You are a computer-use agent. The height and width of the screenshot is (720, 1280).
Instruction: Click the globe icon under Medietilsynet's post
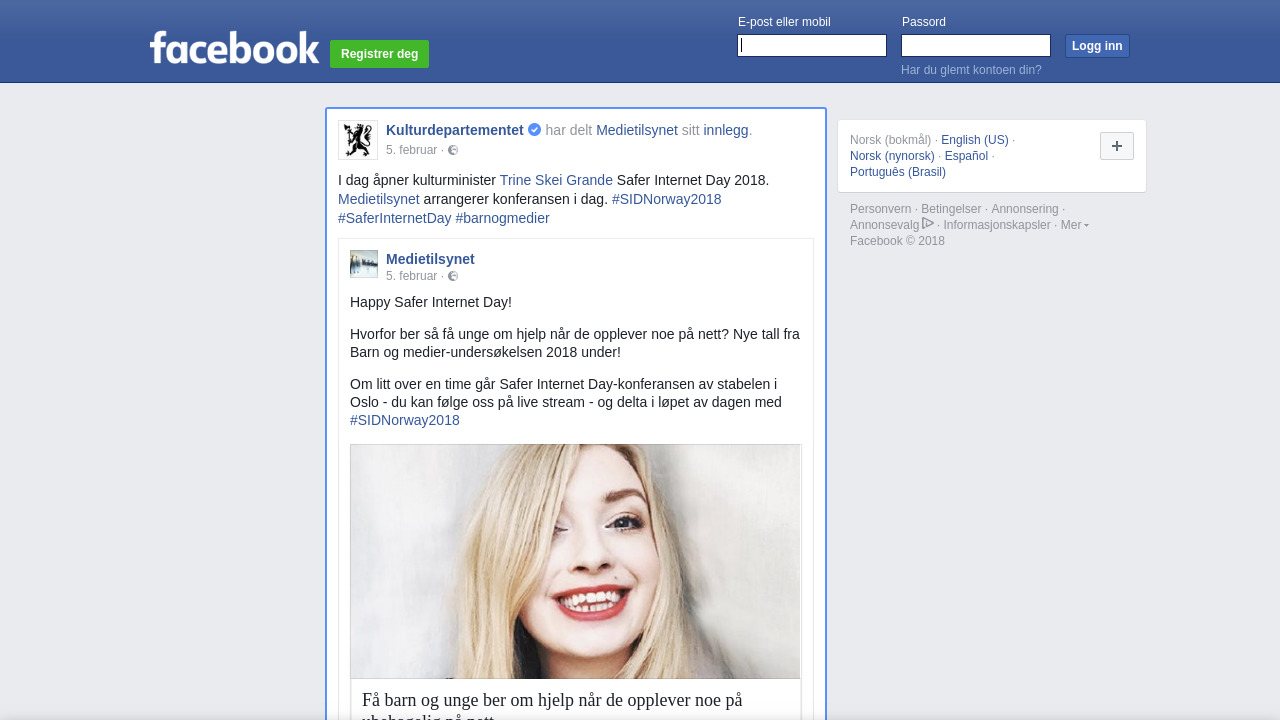(x=453, y=276)
